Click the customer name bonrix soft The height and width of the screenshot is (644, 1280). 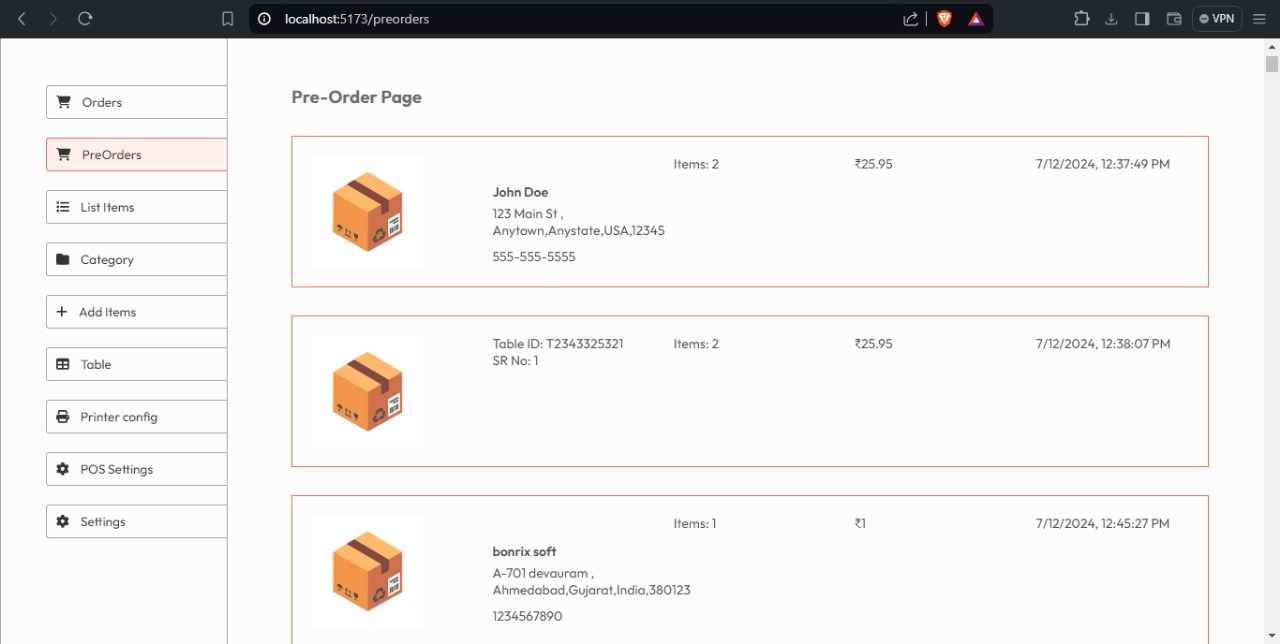coord(524,552)
